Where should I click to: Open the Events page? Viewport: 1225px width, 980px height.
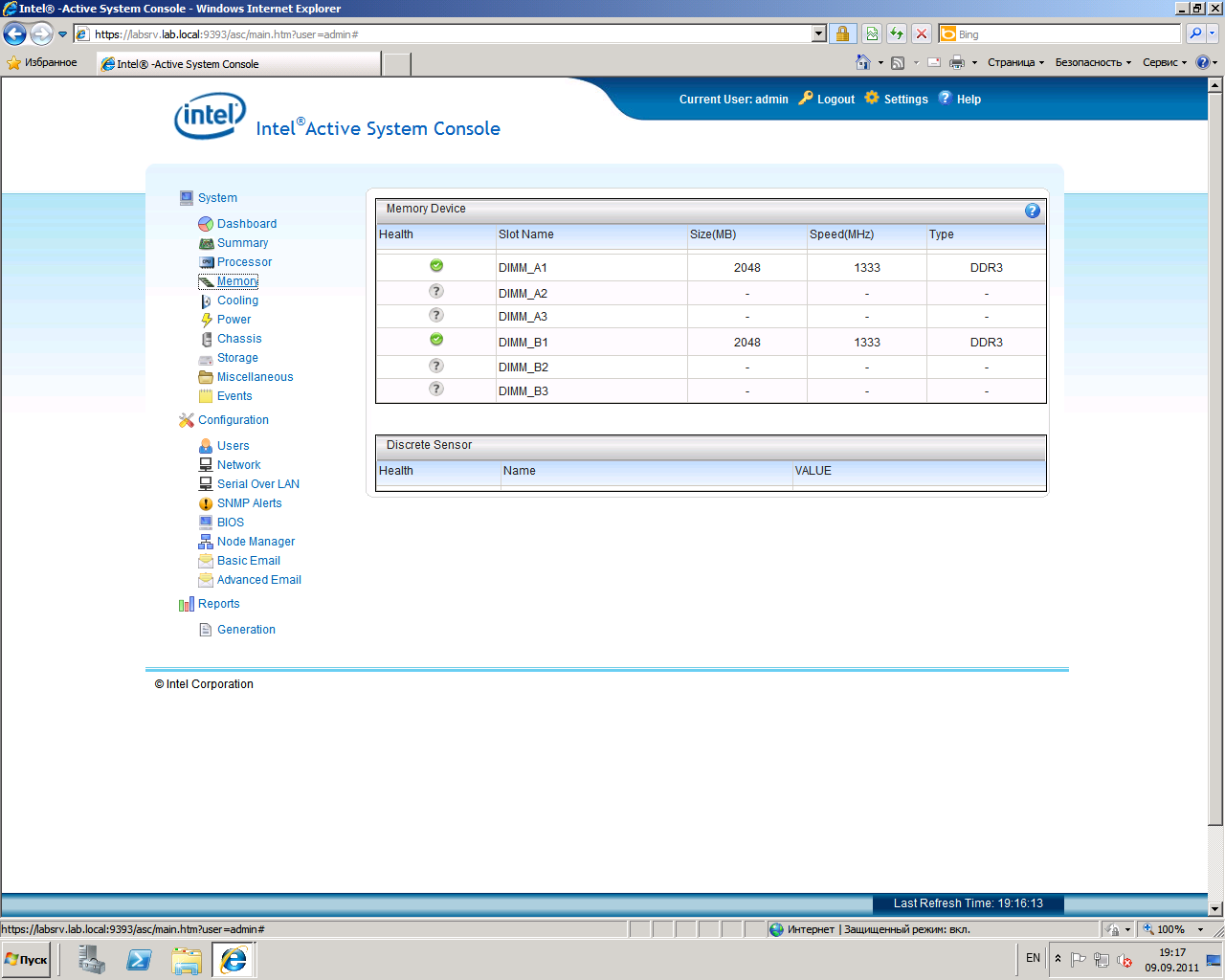pyautogui.click(x=234, y=396)
